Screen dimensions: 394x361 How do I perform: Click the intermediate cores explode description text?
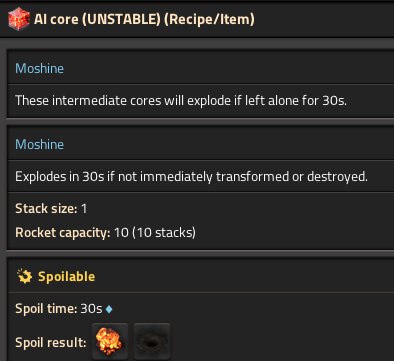pyautogui.click(x=181, y=100)
